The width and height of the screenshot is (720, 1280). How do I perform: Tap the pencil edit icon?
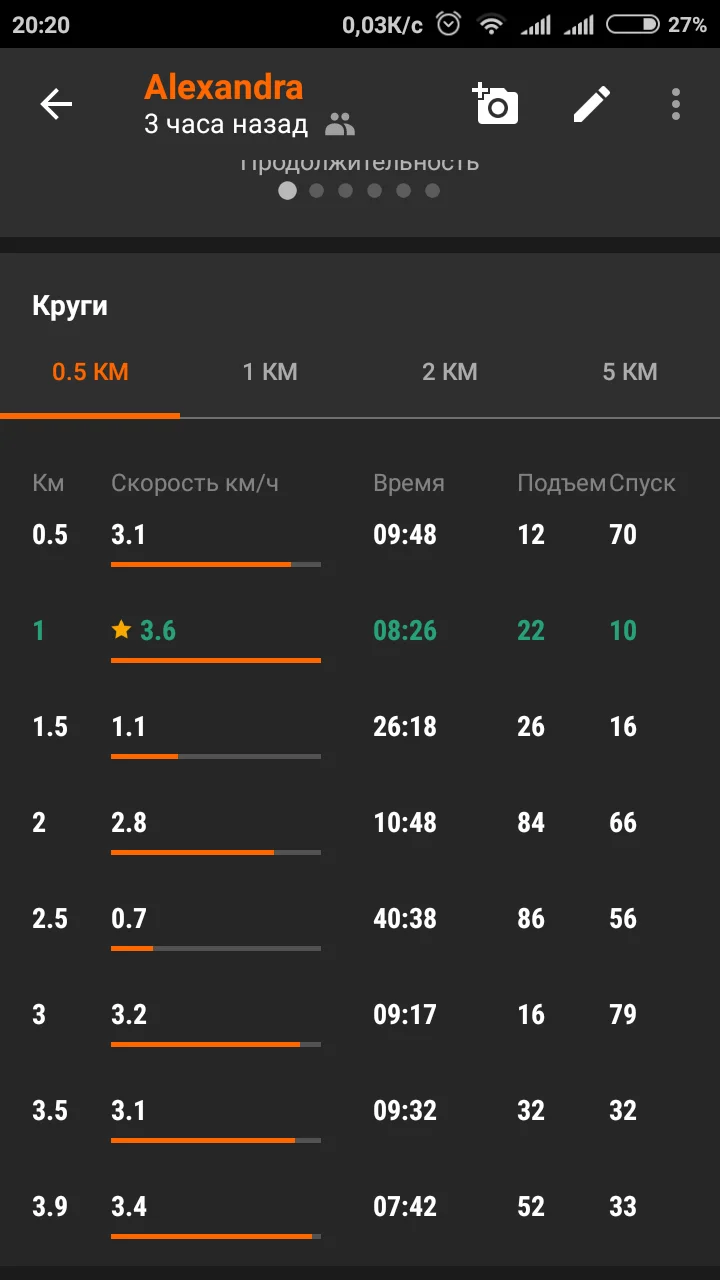591,104
